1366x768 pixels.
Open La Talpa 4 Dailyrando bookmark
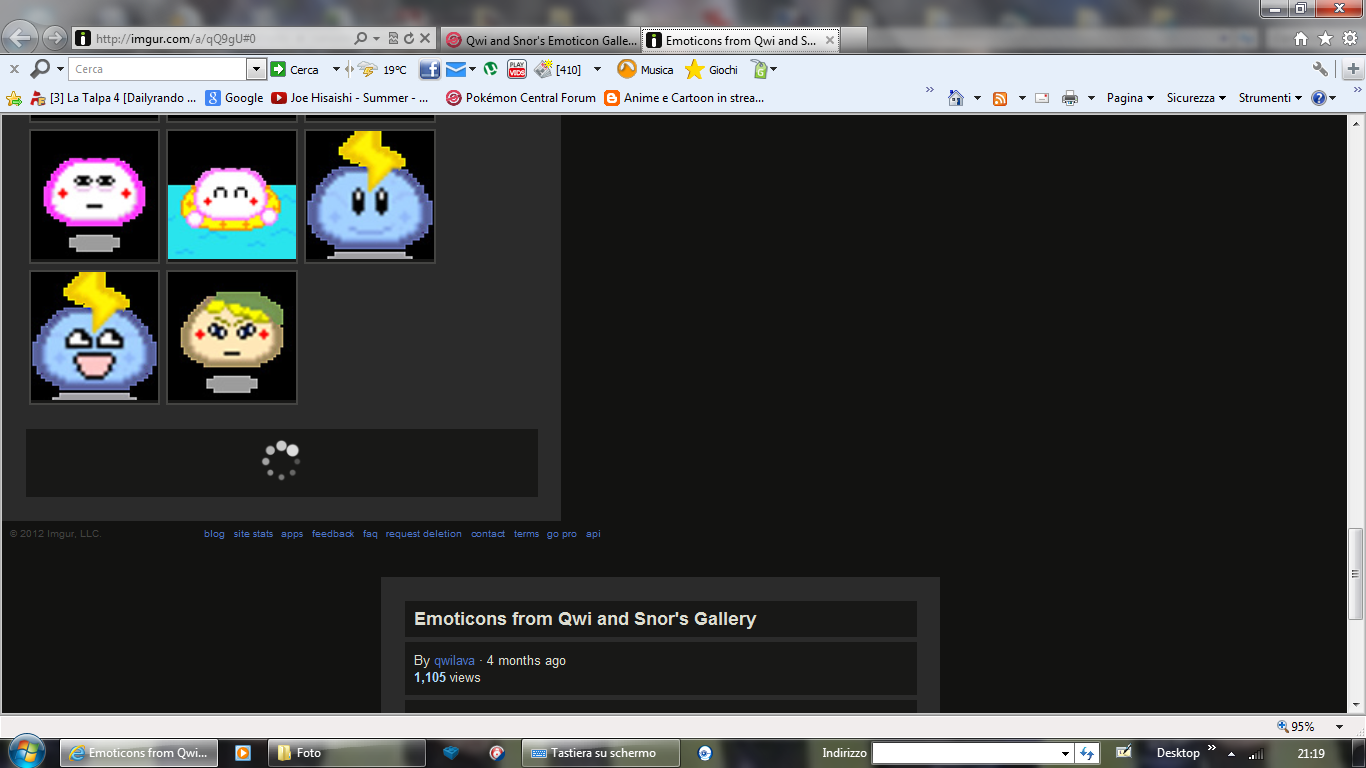(x=114, y=98)
